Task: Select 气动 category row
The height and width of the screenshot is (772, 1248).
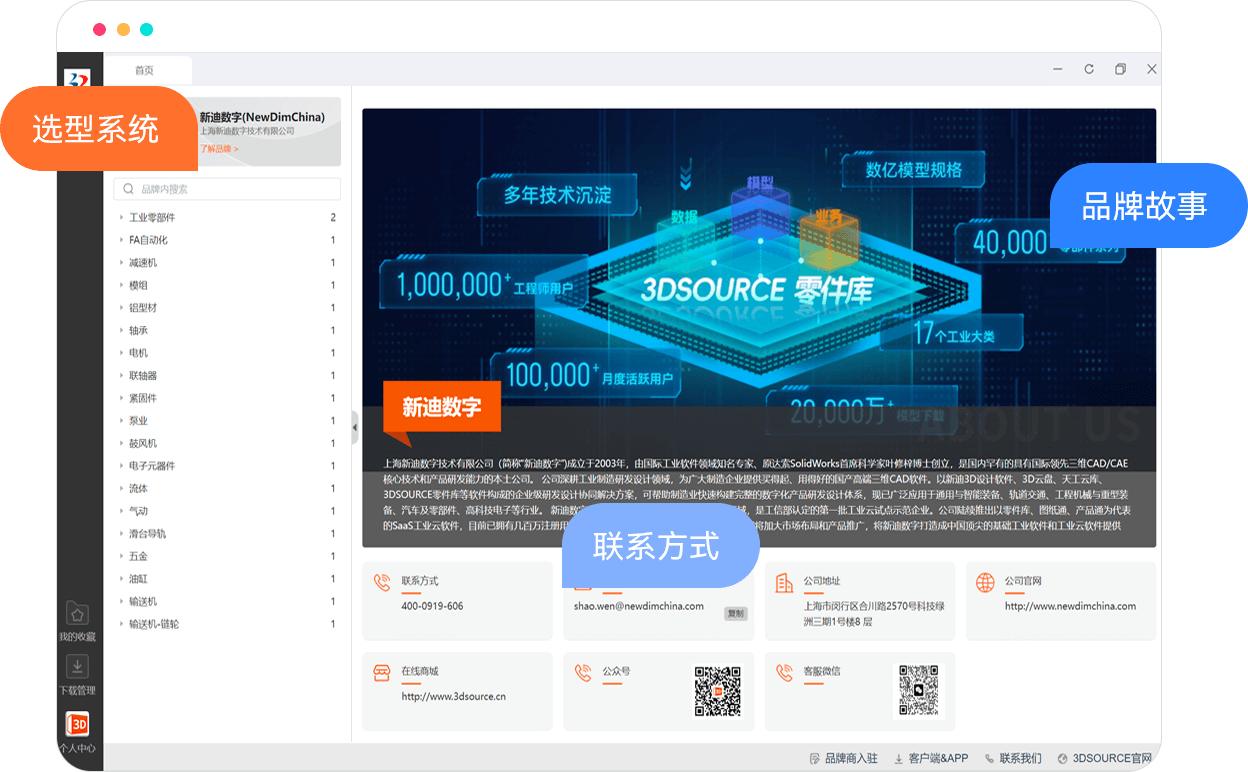Action: click(227, 511)
